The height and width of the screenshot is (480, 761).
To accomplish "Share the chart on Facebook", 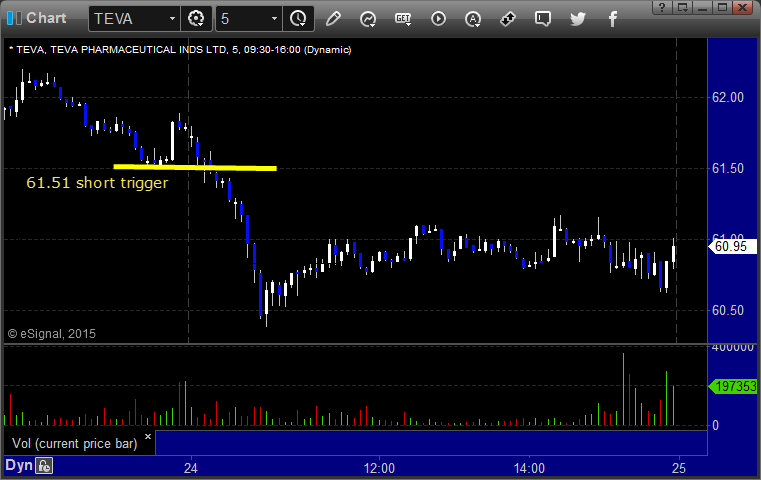I will (613, 19).
